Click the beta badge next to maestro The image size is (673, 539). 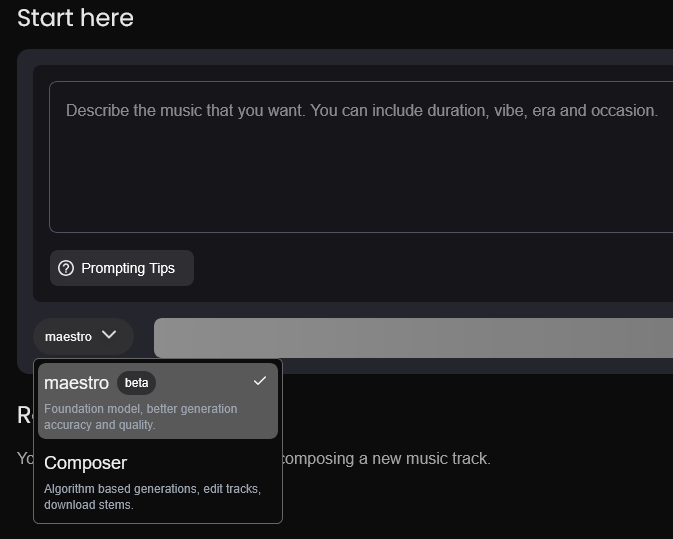point(136,383)
